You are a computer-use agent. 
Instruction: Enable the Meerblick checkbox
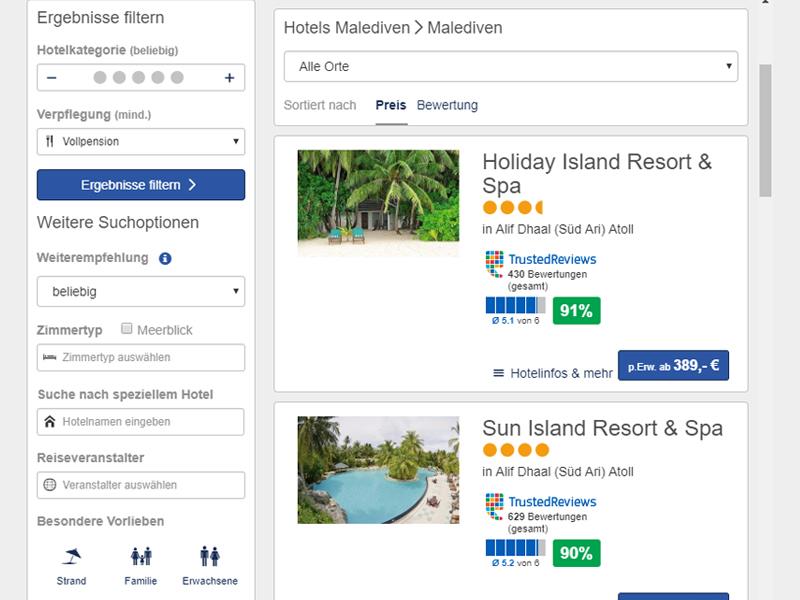coord(127,329)
